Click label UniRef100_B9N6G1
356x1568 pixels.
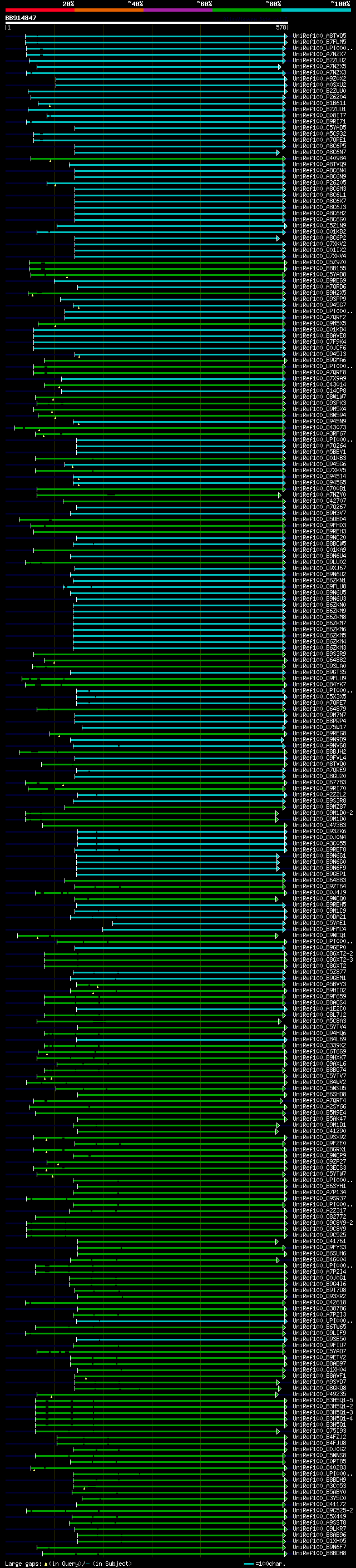click(x=319, y=856)
